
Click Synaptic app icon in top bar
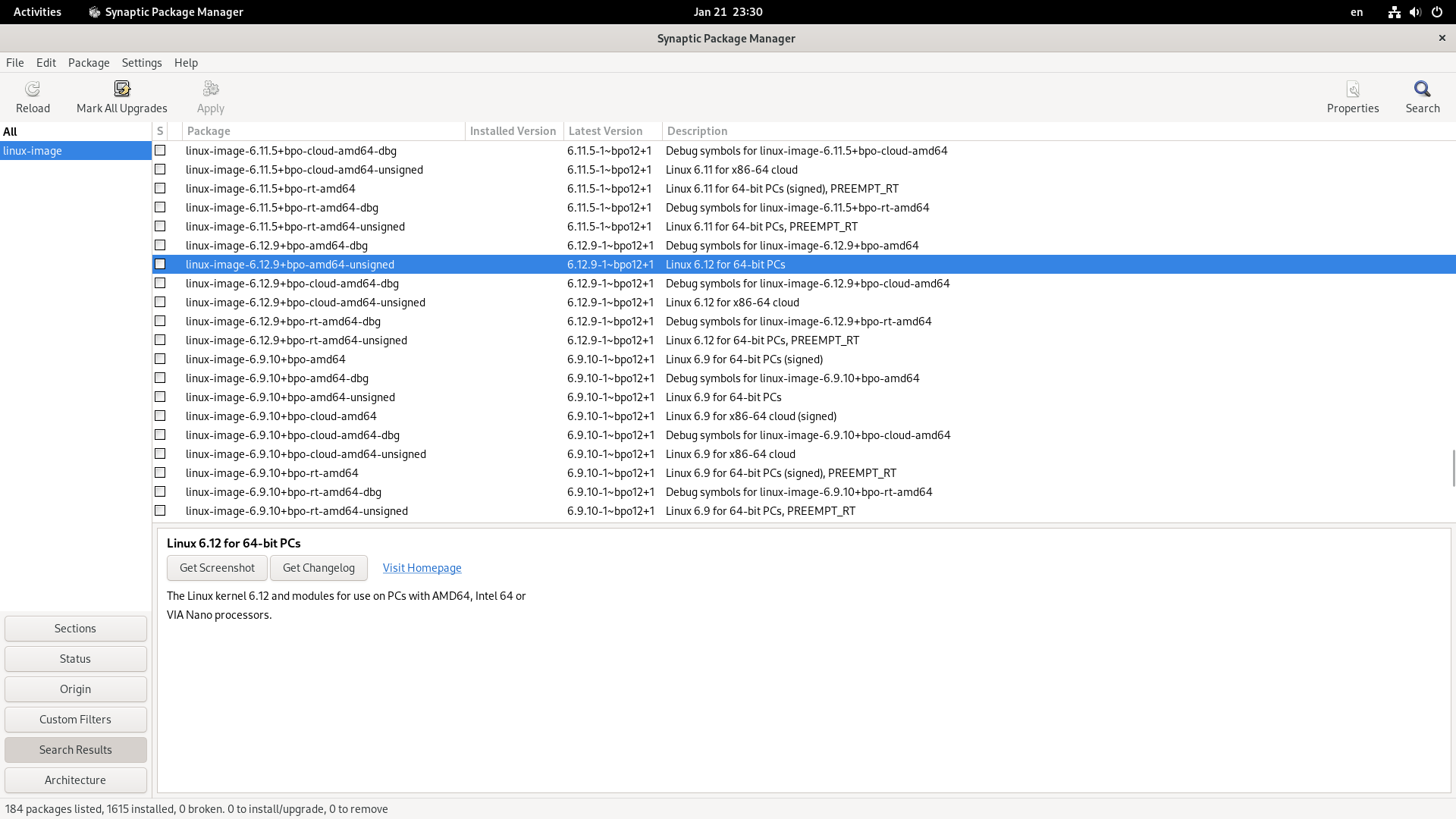click(x=95, y=12)
